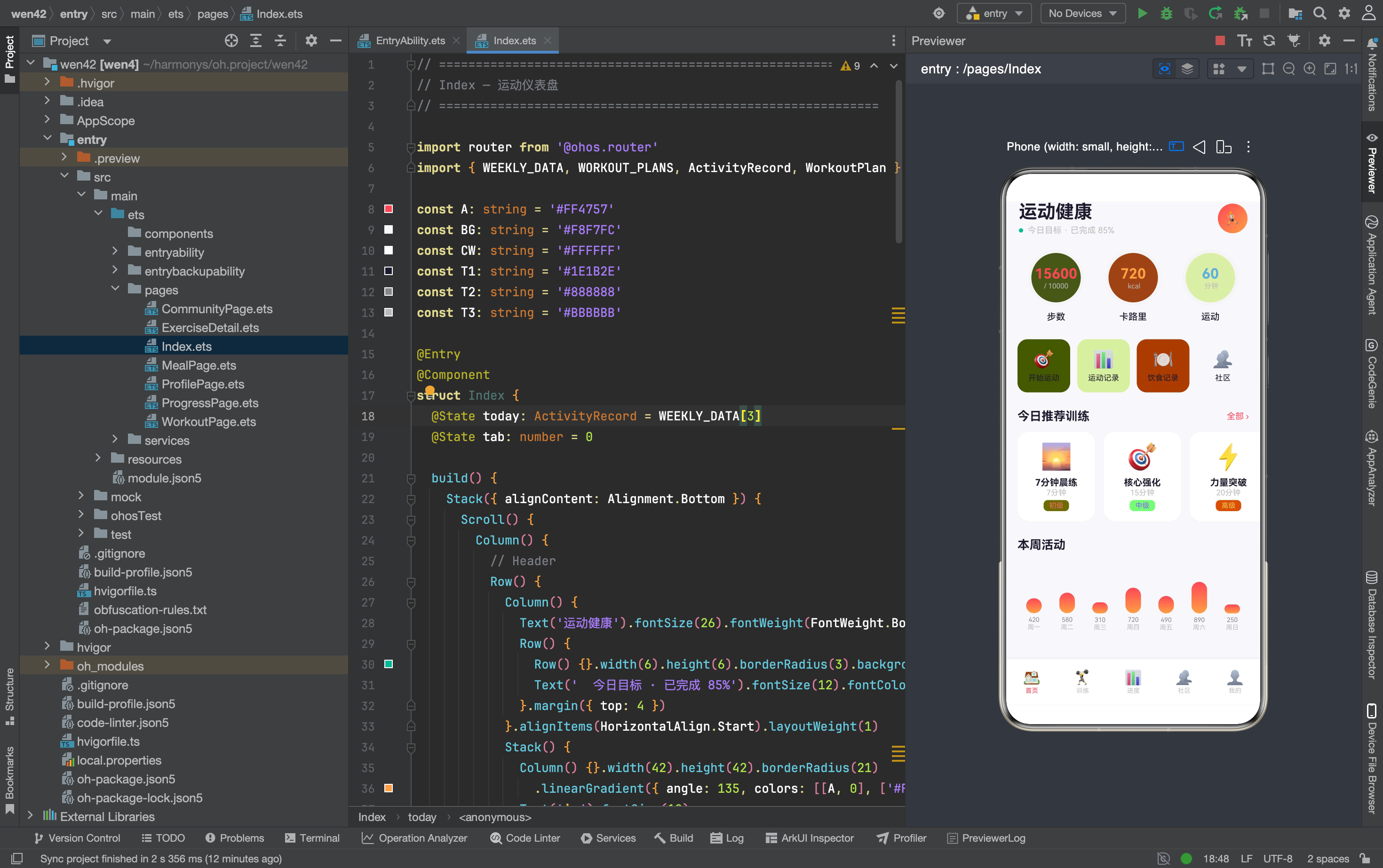This screenshot has width=1383, height=868.
Task: Click the collapse all icon in the Project panel
Action: coord(280,41)
